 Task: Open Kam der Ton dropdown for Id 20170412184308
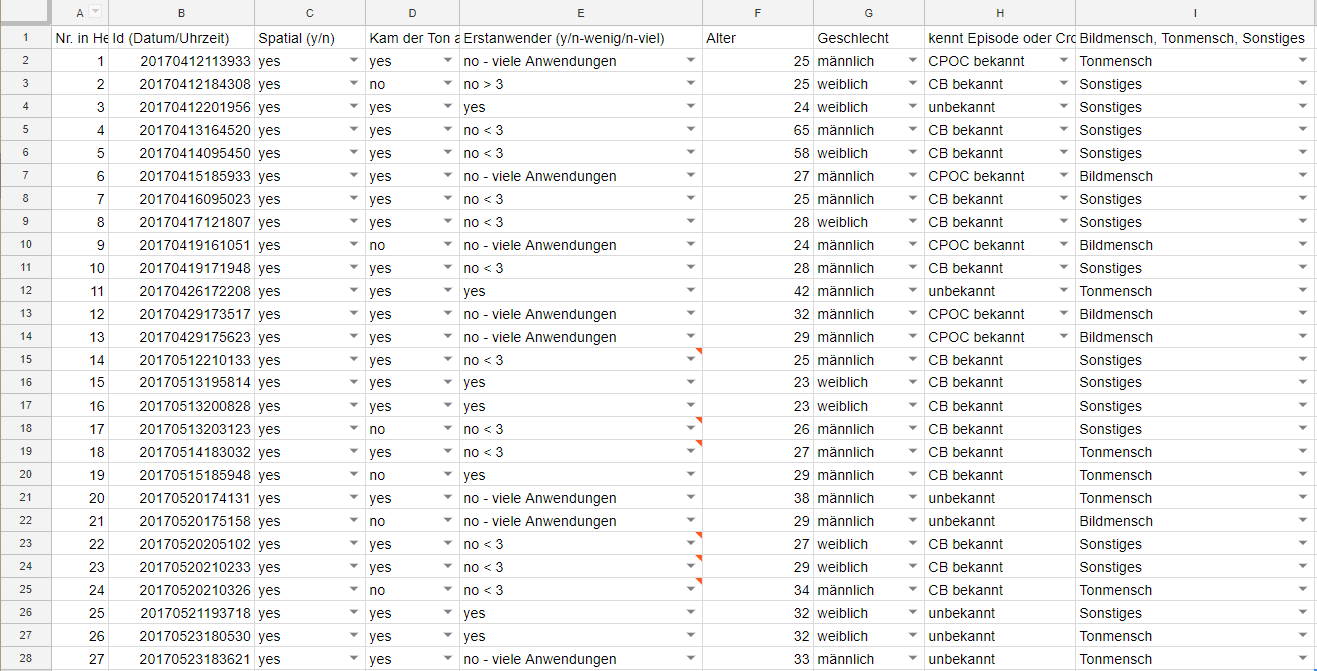pyautogui.click(x=447, y=84)
